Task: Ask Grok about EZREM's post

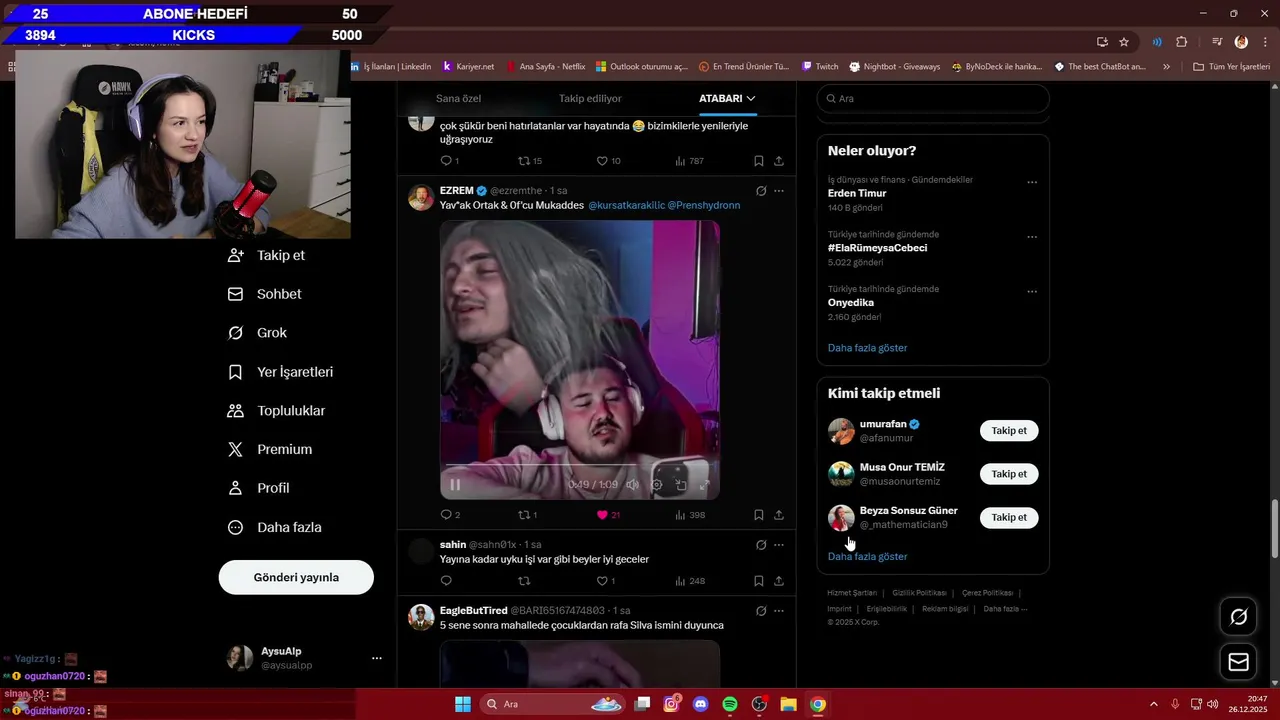Action: (761, 191)
